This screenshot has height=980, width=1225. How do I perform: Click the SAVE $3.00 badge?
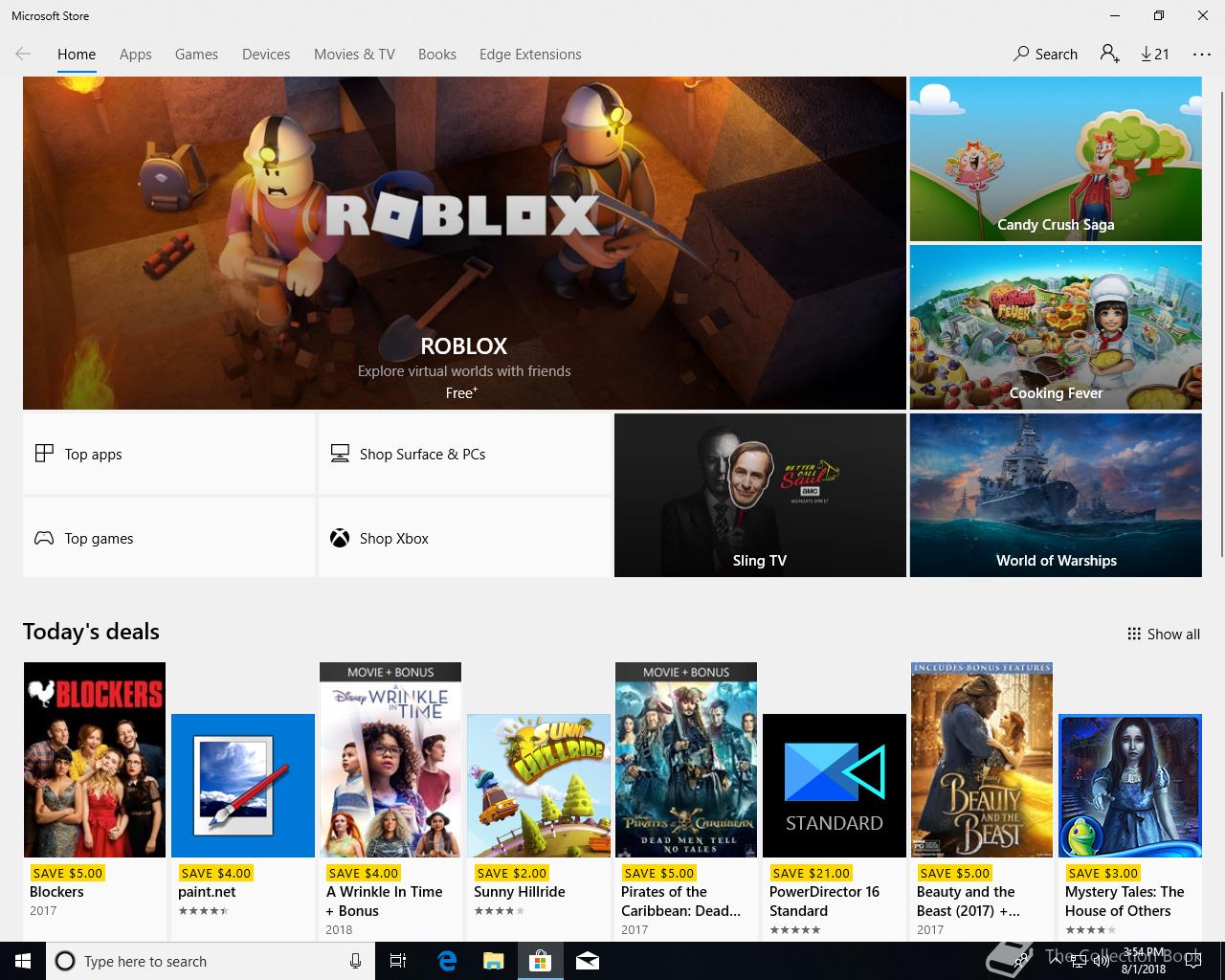click(1102, 873)
